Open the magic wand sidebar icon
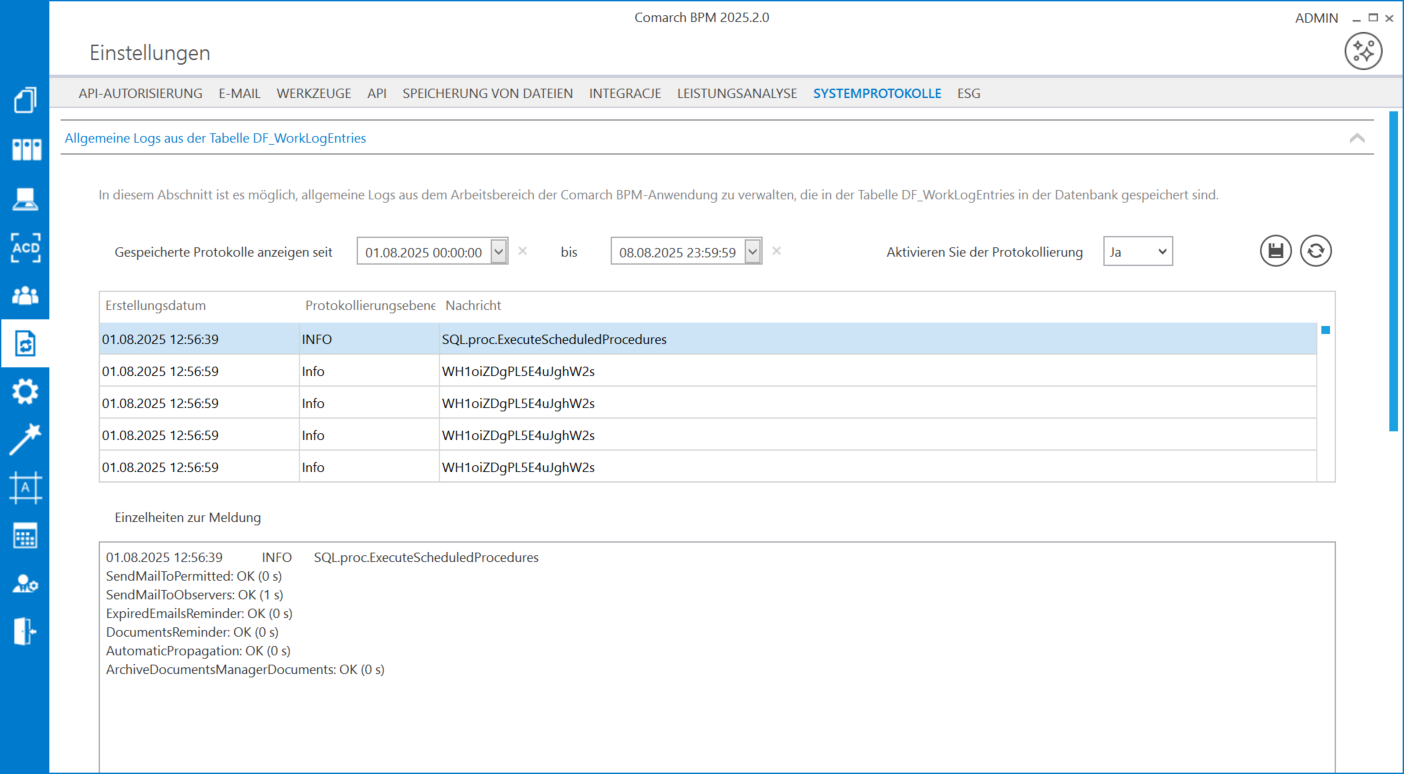The height and width of the screenshot is (774, 1404). coord(25,439)
